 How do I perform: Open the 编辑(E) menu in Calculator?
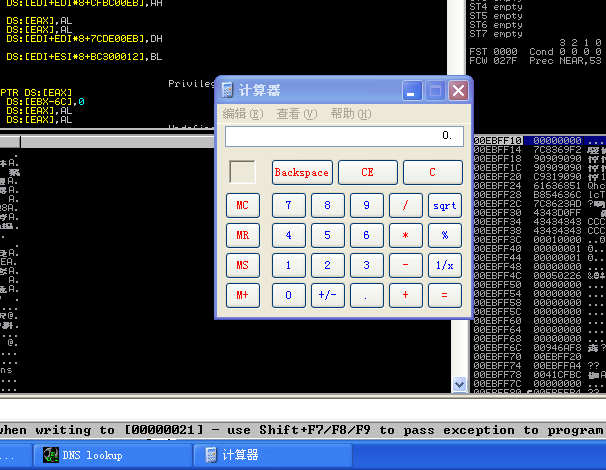(x=243, y=114)
